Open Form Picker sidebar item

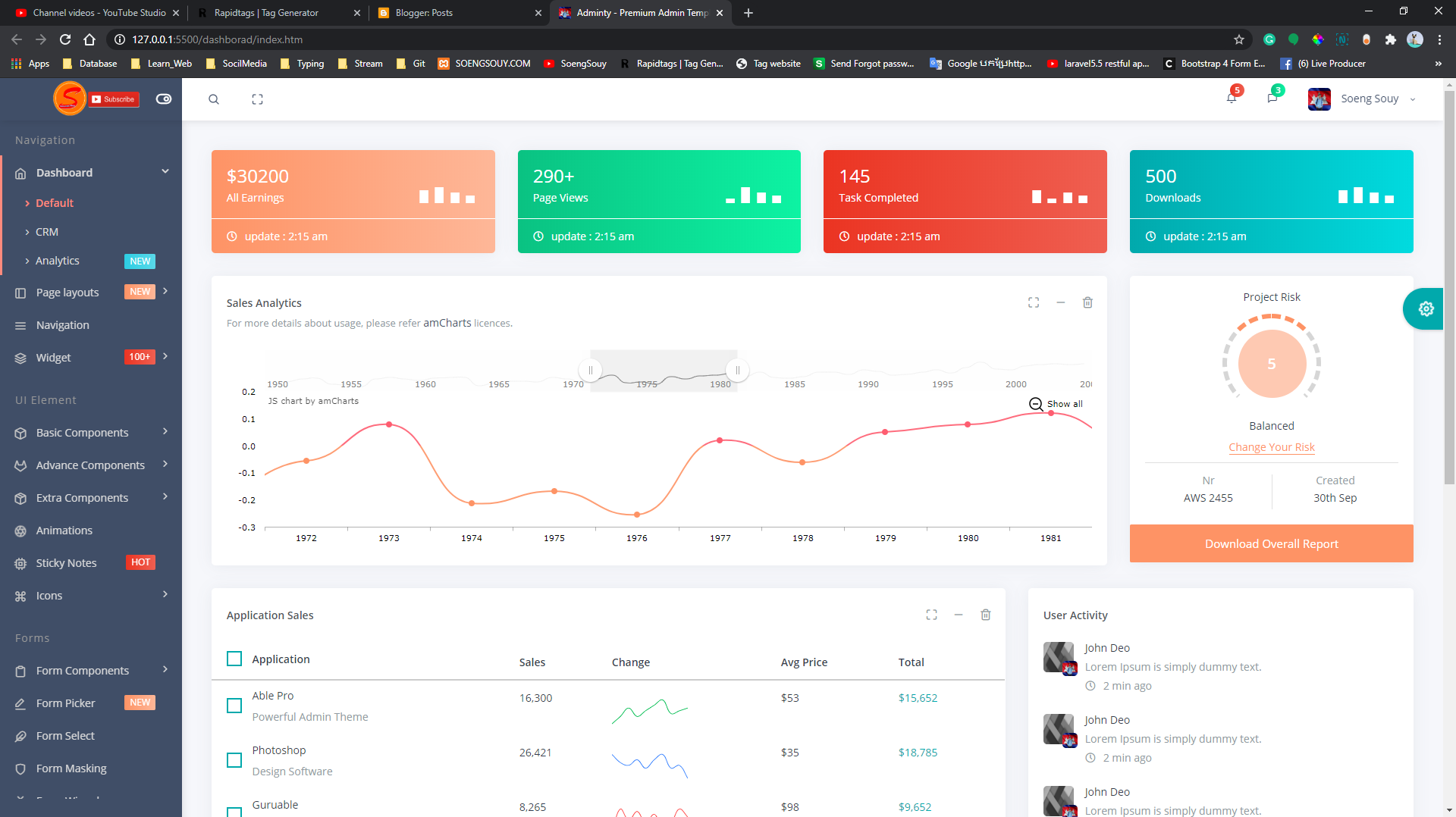91,703
